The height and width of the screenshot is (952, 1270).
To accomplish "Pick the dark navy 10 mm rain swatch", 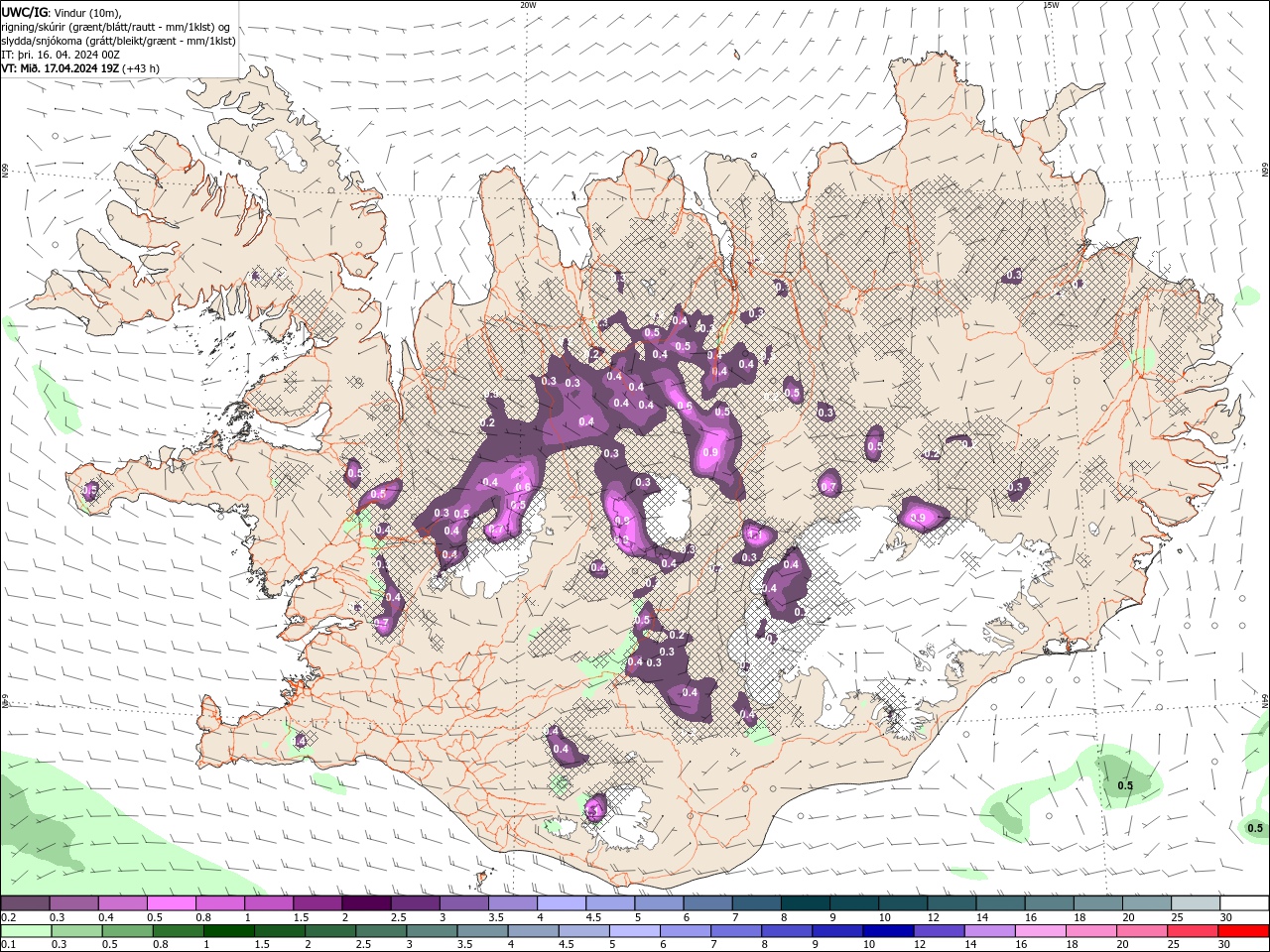I will coord(888,930).
